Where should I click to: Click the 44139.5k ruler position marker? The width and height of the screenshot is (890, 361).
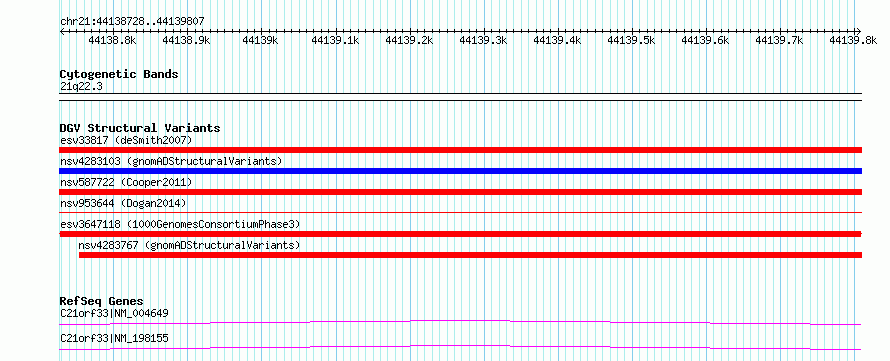pos(631,40)
